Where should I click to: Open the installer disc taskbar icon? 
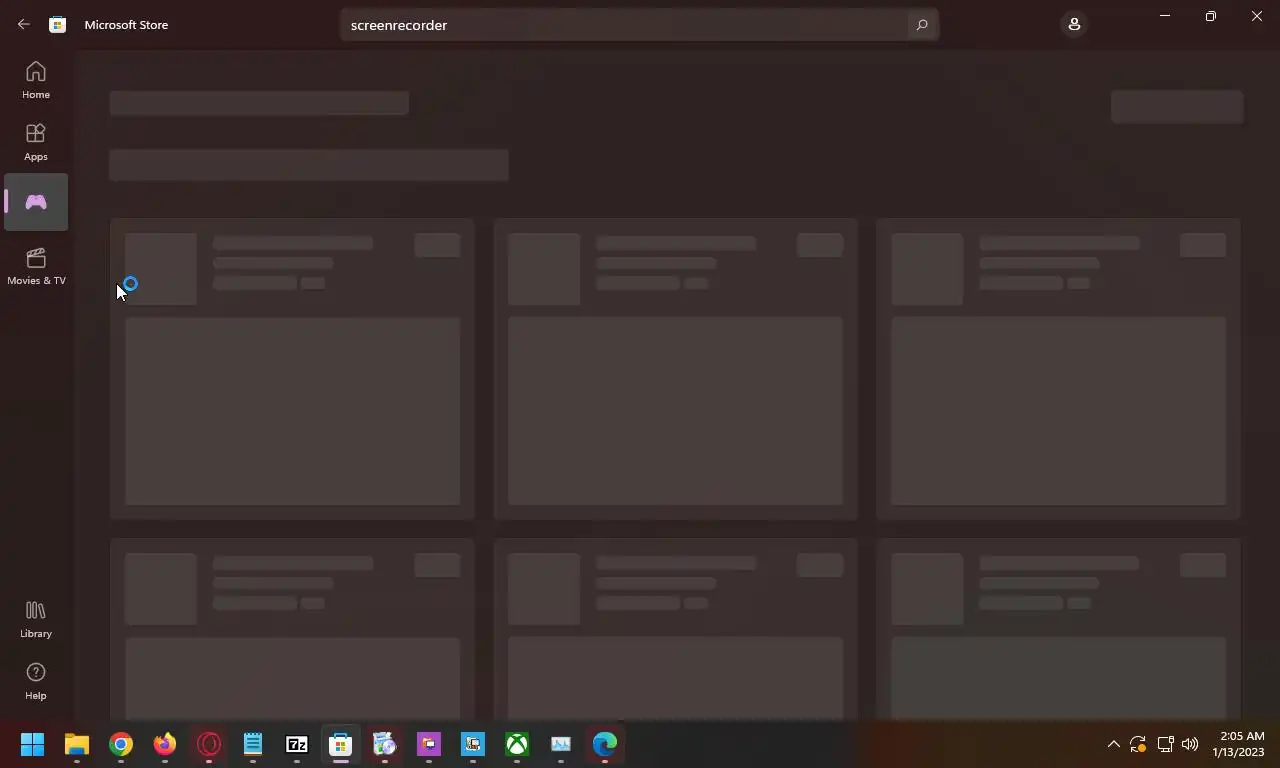tap(385, 744)
